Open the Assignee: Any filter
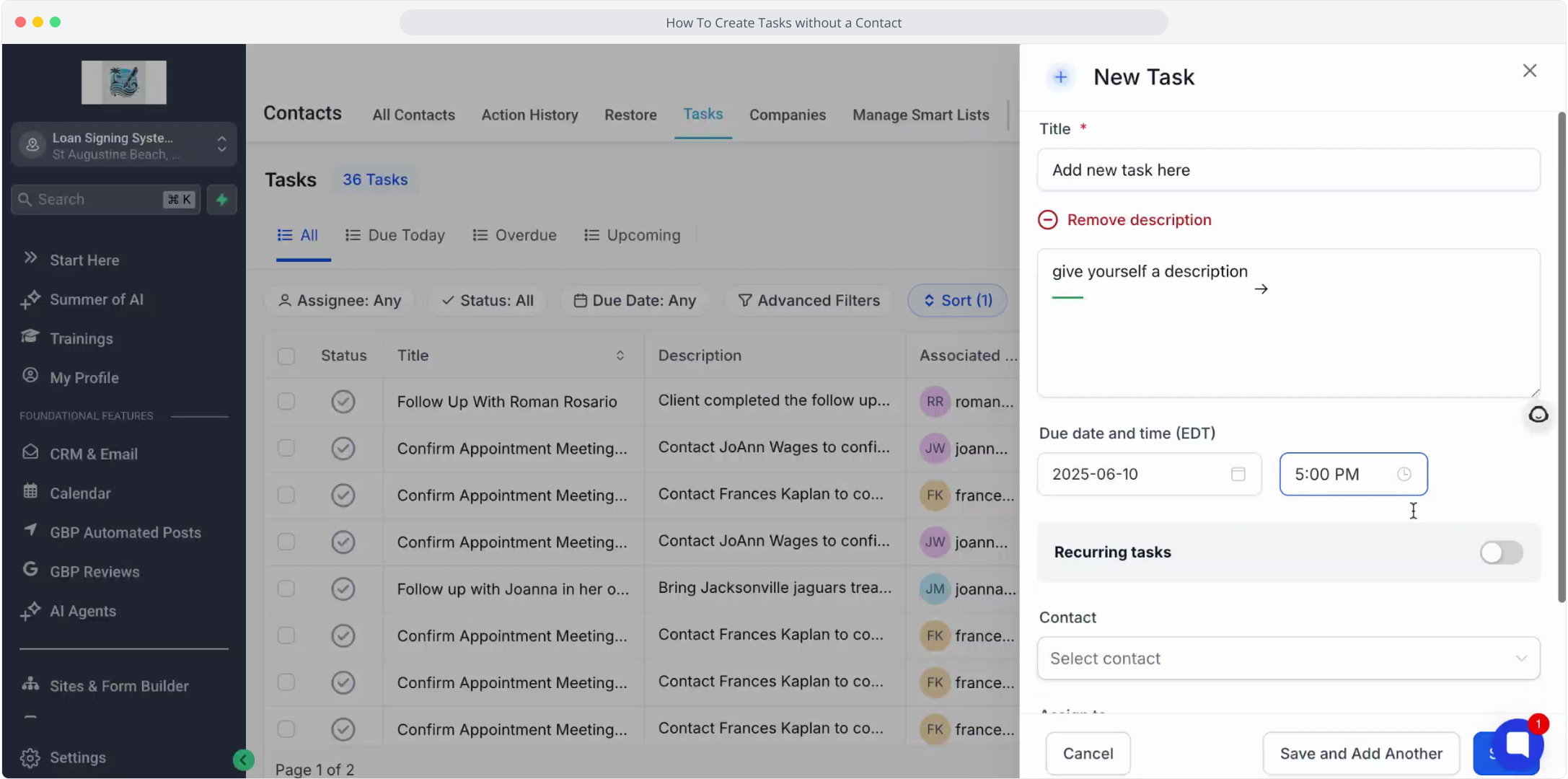This screenshot has height=779, width=1568. point(340,301)
